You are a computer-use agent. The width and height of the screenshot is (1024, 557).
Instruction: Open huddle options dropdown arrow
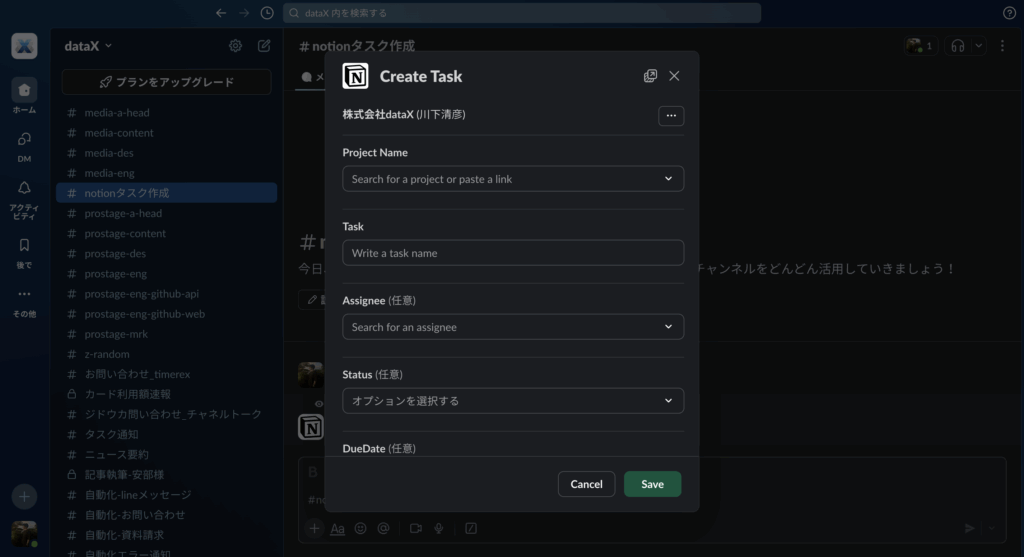click(978, 46)
